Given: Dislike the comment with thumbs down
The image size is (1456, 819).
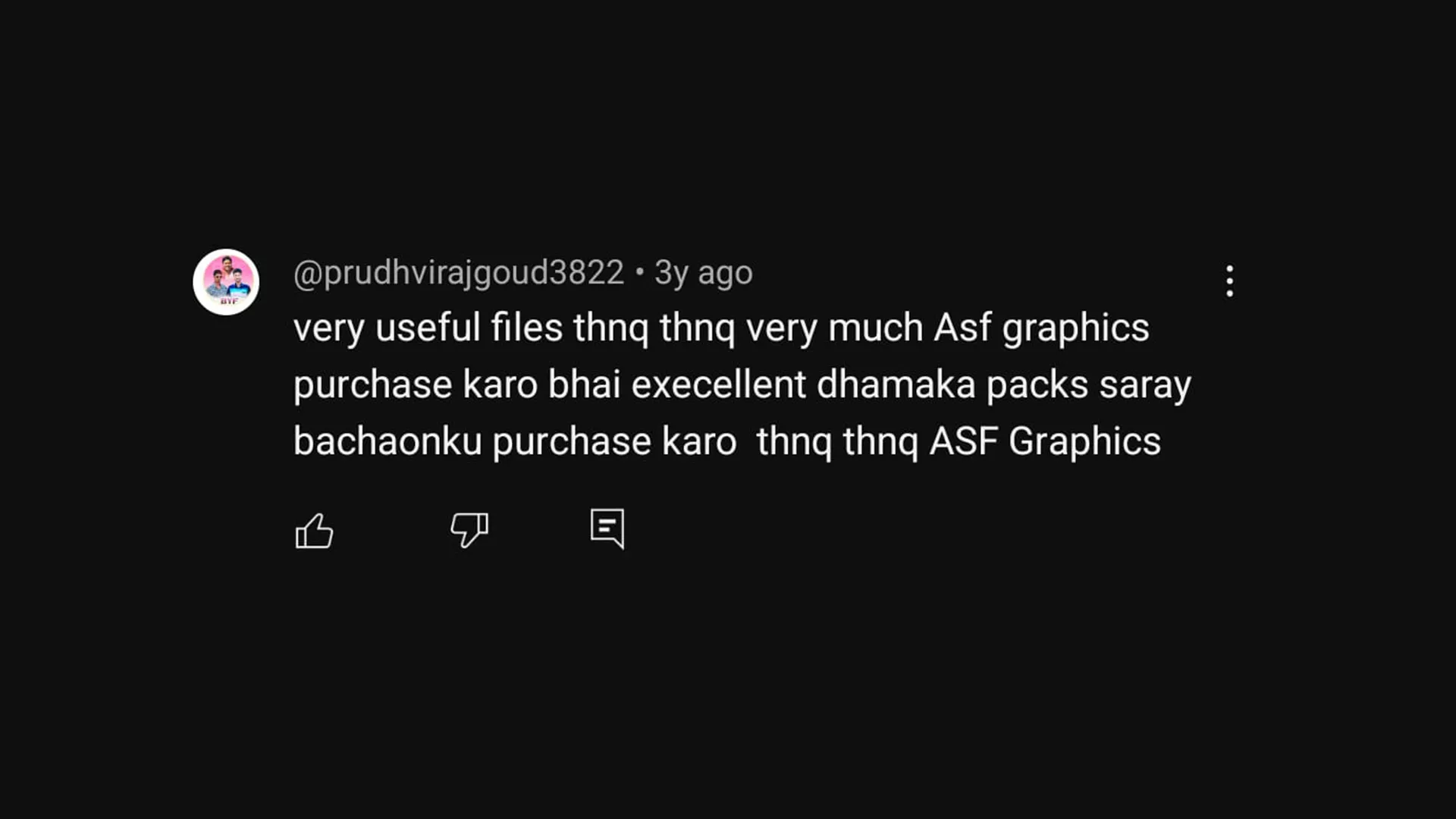Looking at the screenshot, I should click(469, 529).
